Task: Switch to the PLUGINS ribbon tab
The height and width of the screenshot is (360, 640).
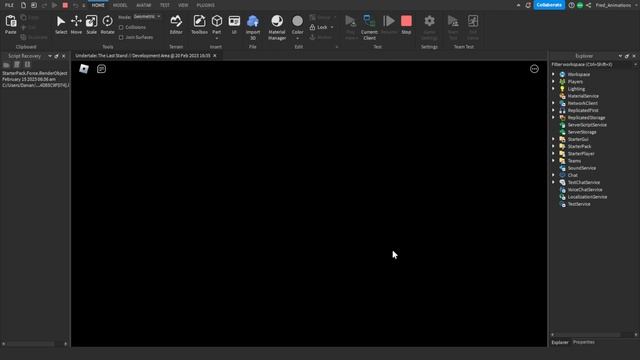Action: pyautogui.click(x=205, y=5)
